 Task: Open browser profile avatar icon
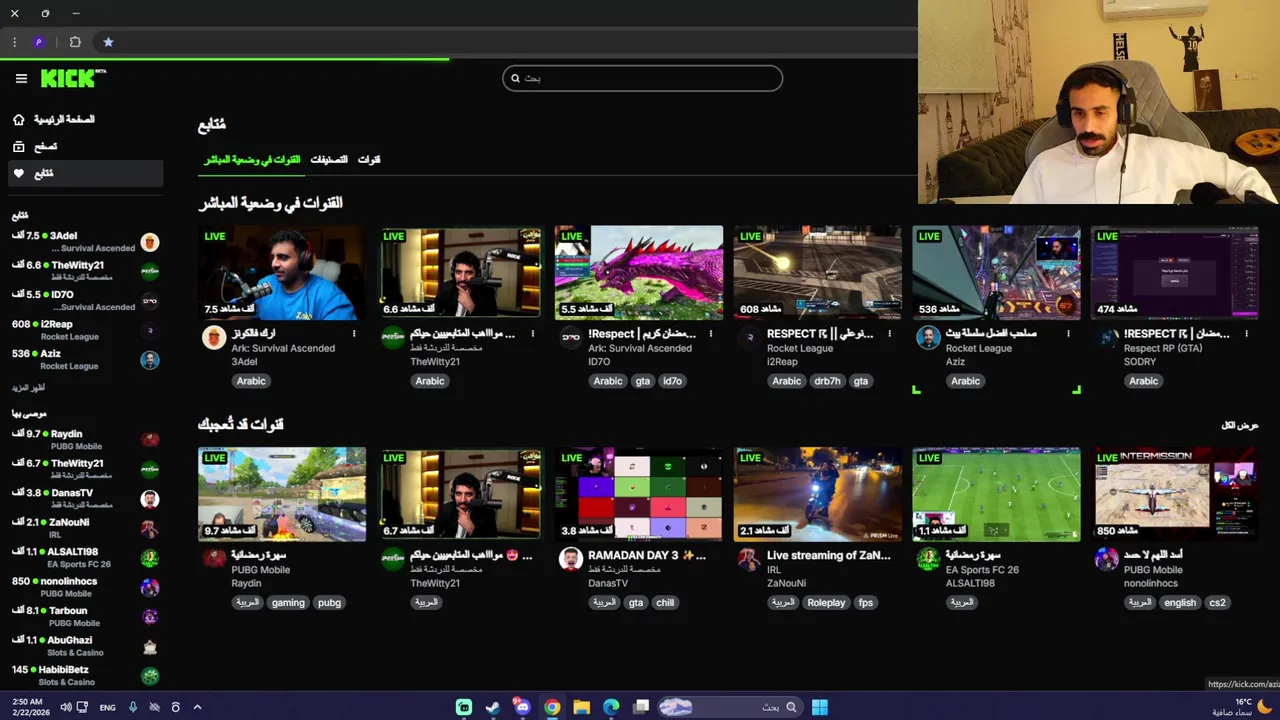39,42
